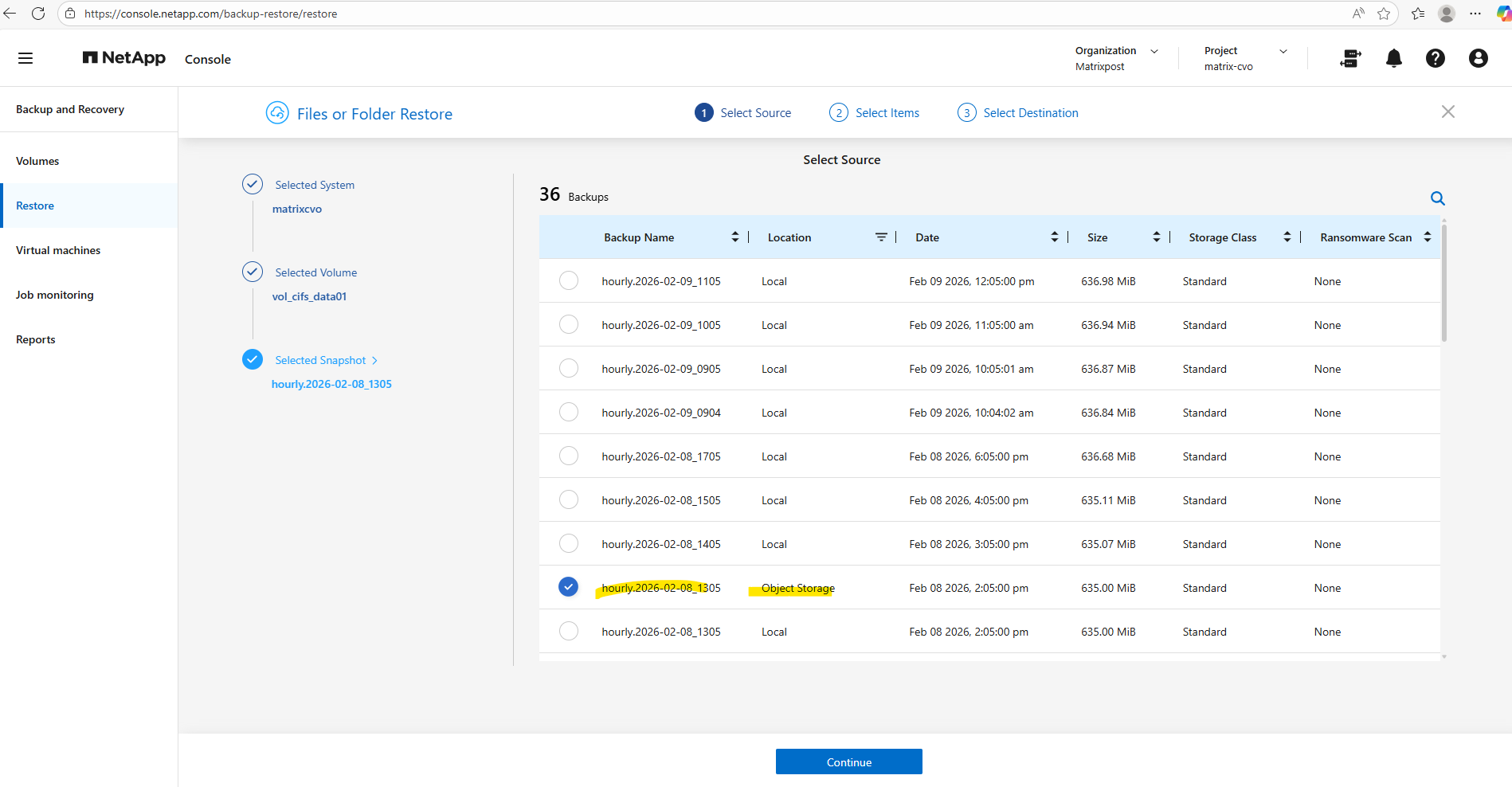Choose the Local hourly.2026-02-08_1305 backup radio
The height and width of the screenshot is (787, 1512).
coord(569,631)
